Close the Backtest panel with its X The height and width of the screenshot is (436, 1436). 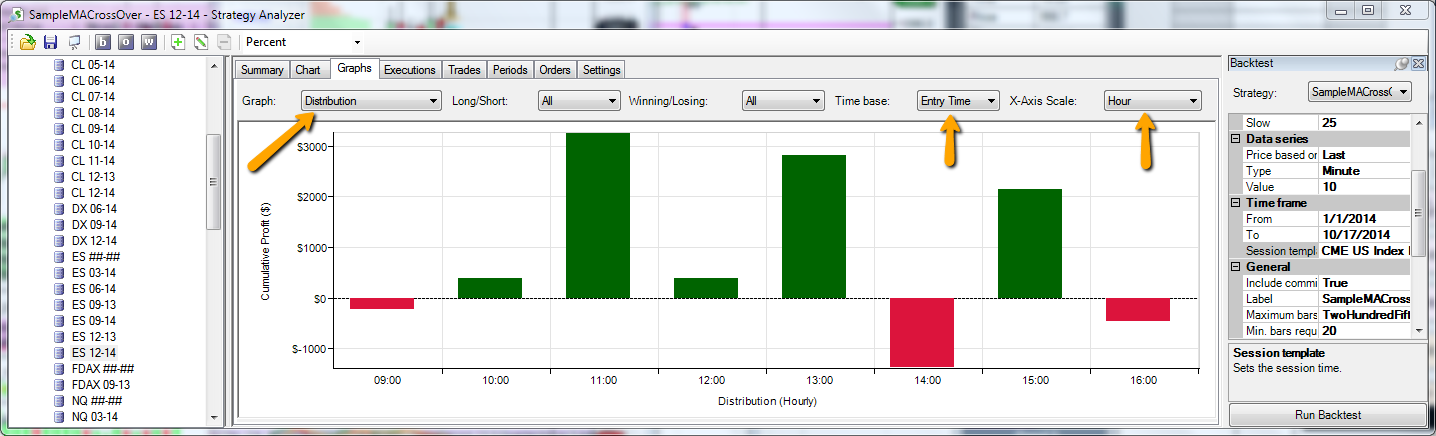point(1418,63)
